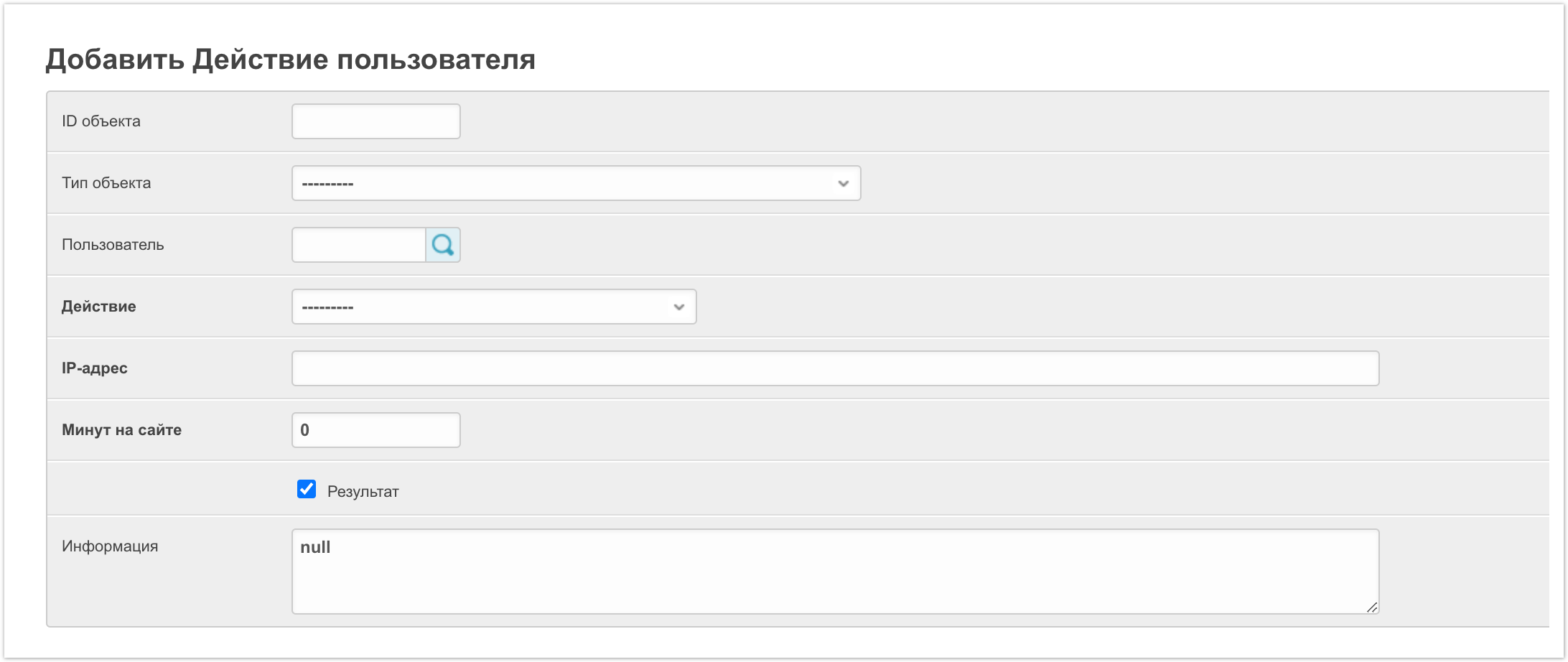Grab the Информация textarea resize handle

coord(1371,607)
